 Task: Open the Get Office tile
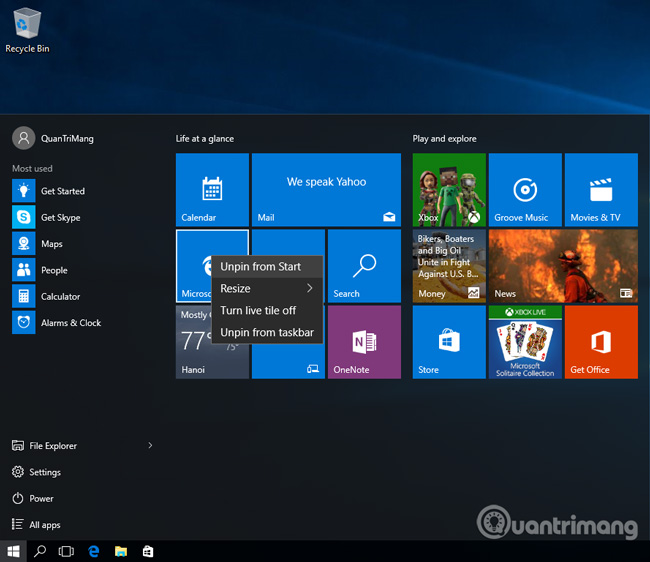[x=601, y=342]
